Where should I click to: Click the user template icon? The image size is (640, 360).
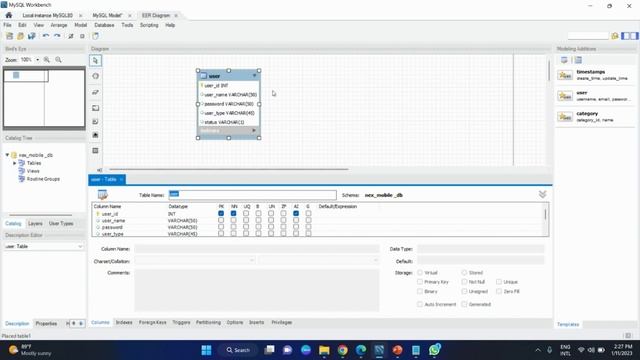point(565,96)
